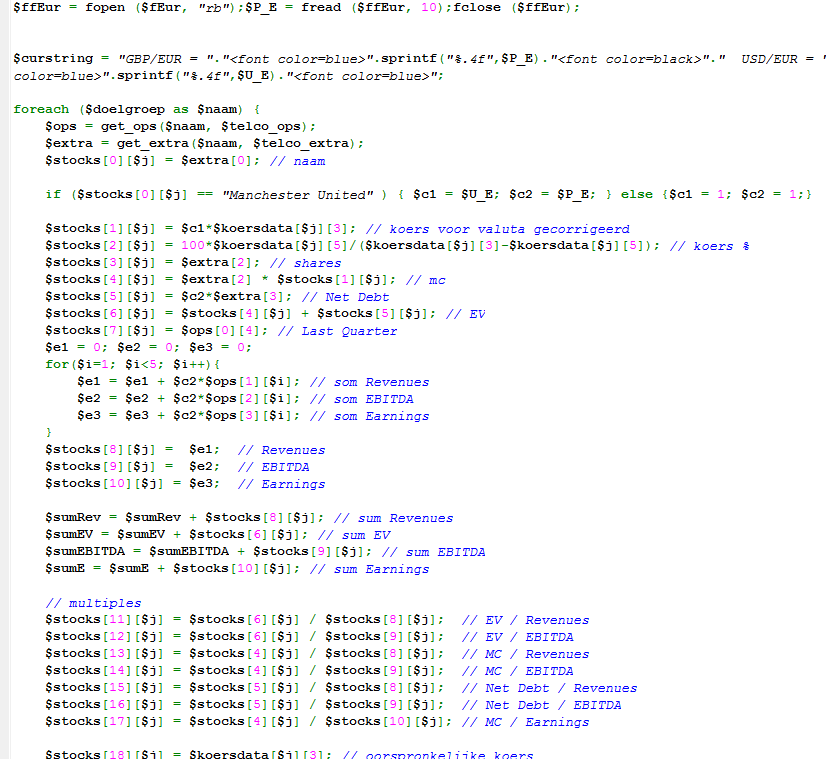Click the '// som Earnings' comment

[370, 416]
